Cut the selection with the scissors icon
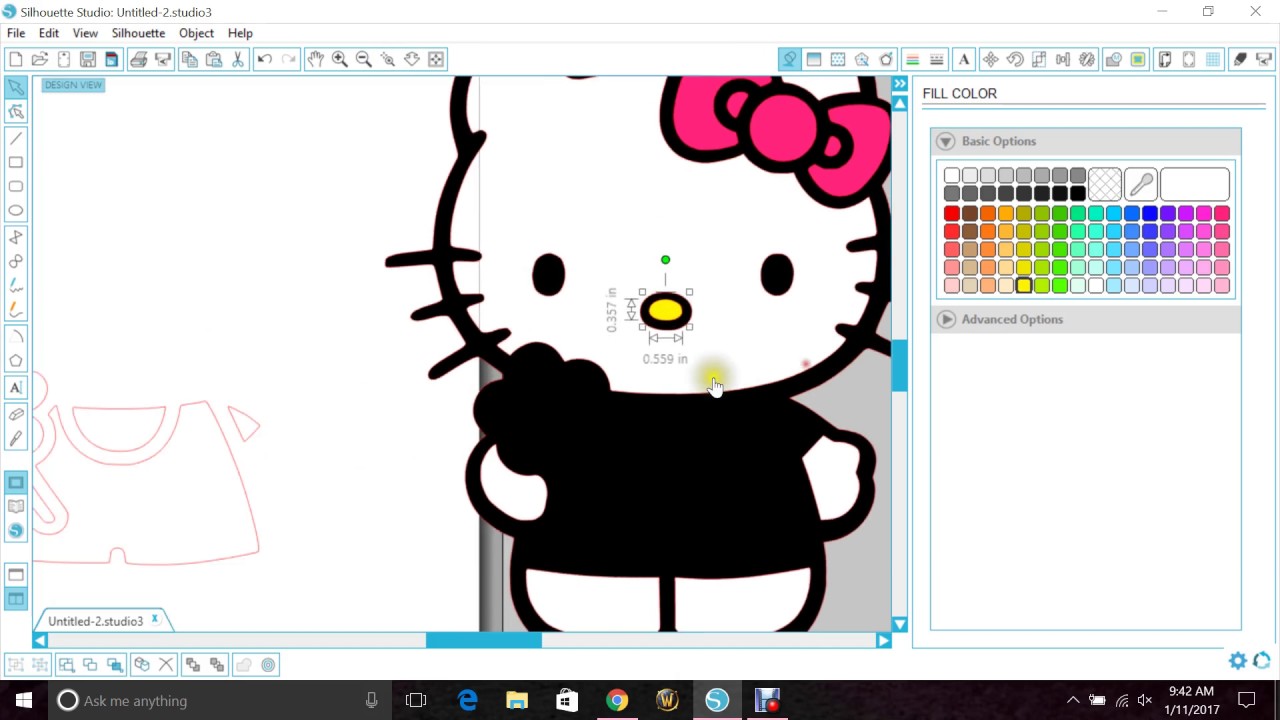This screenshot has height=720, width=1280. pos(238,60)
